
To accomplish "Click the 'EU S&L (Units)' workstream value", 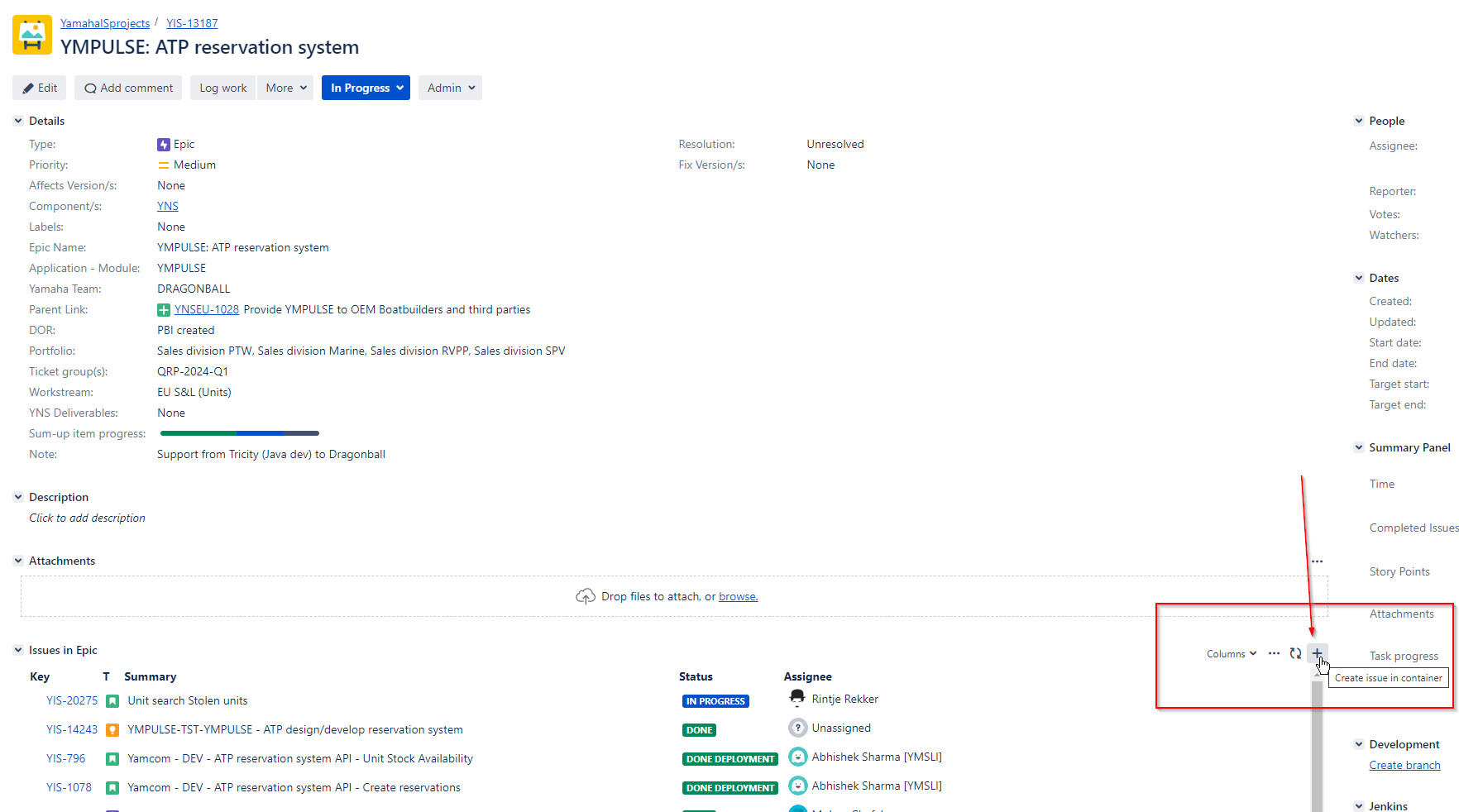I will (194, 392).
